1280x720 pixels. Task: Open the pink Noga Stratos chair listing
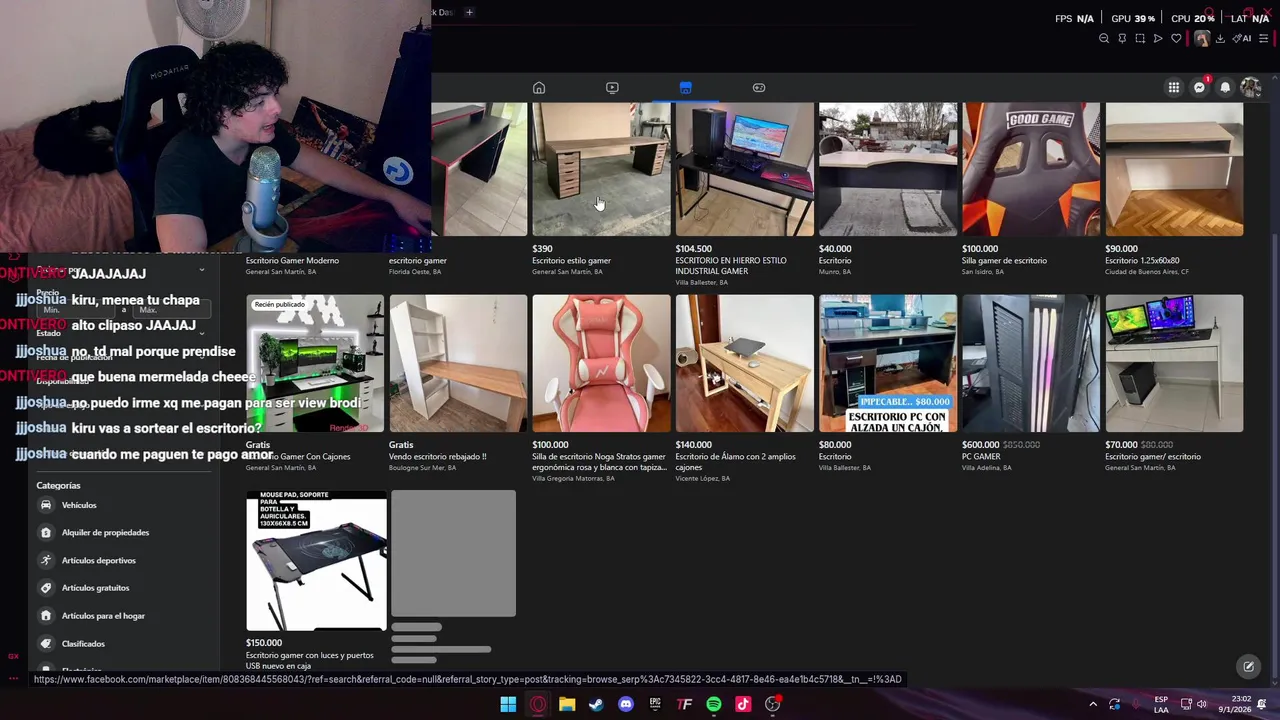pyautogui.click(x=601, y=389)
